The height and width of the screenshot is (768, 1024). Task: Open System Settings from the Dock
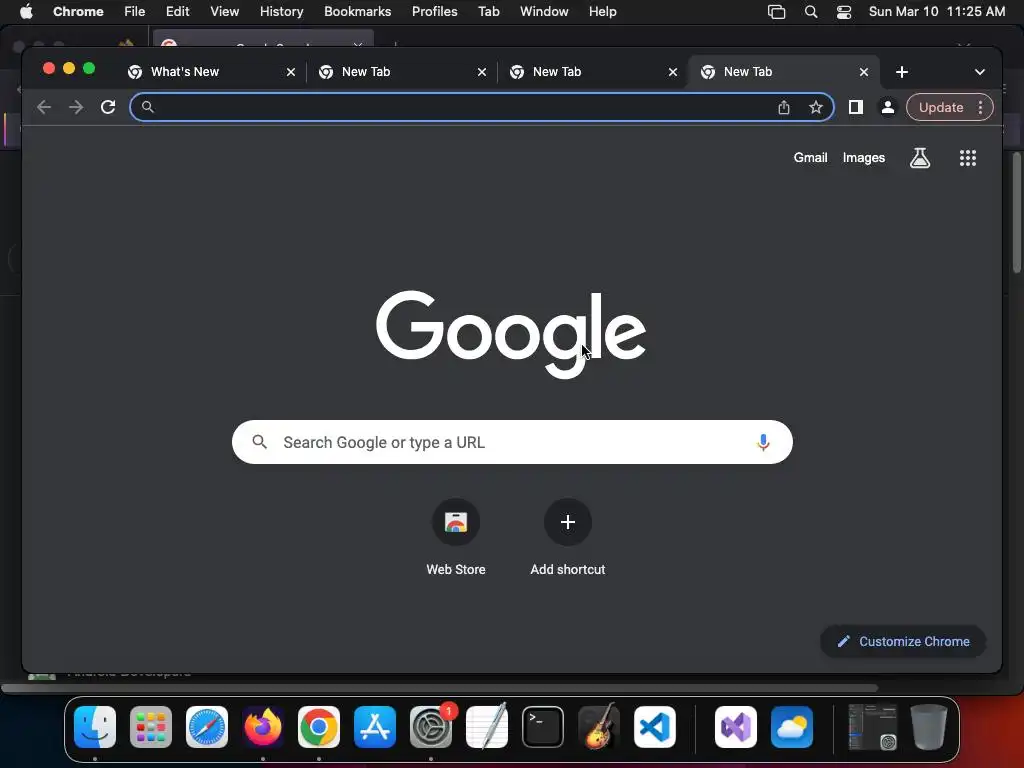click(x=431, y=727)
